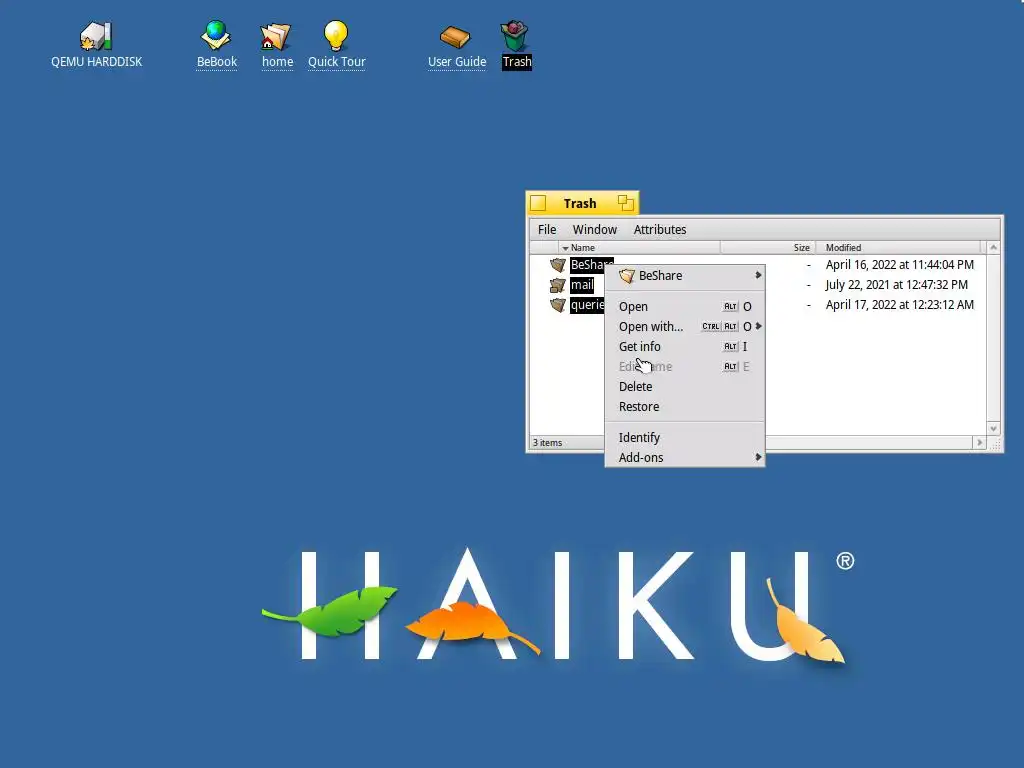Click the BeShare folder icon in Trash list
Image resolution: width=1024 pixels, height=768 pixels.
coord(558,264)
